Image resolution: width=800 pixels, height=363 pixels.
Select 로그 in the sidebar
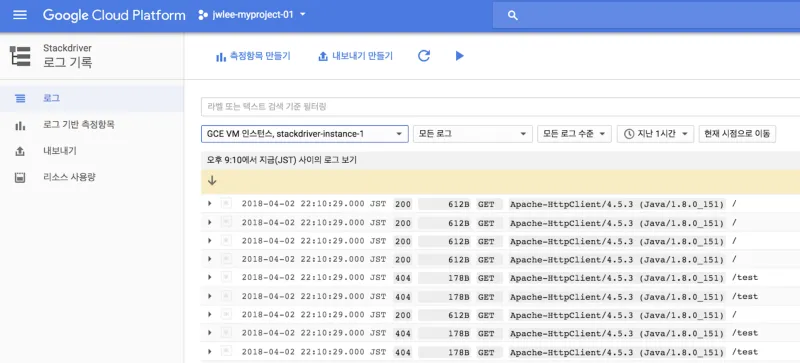click(92, 98)
